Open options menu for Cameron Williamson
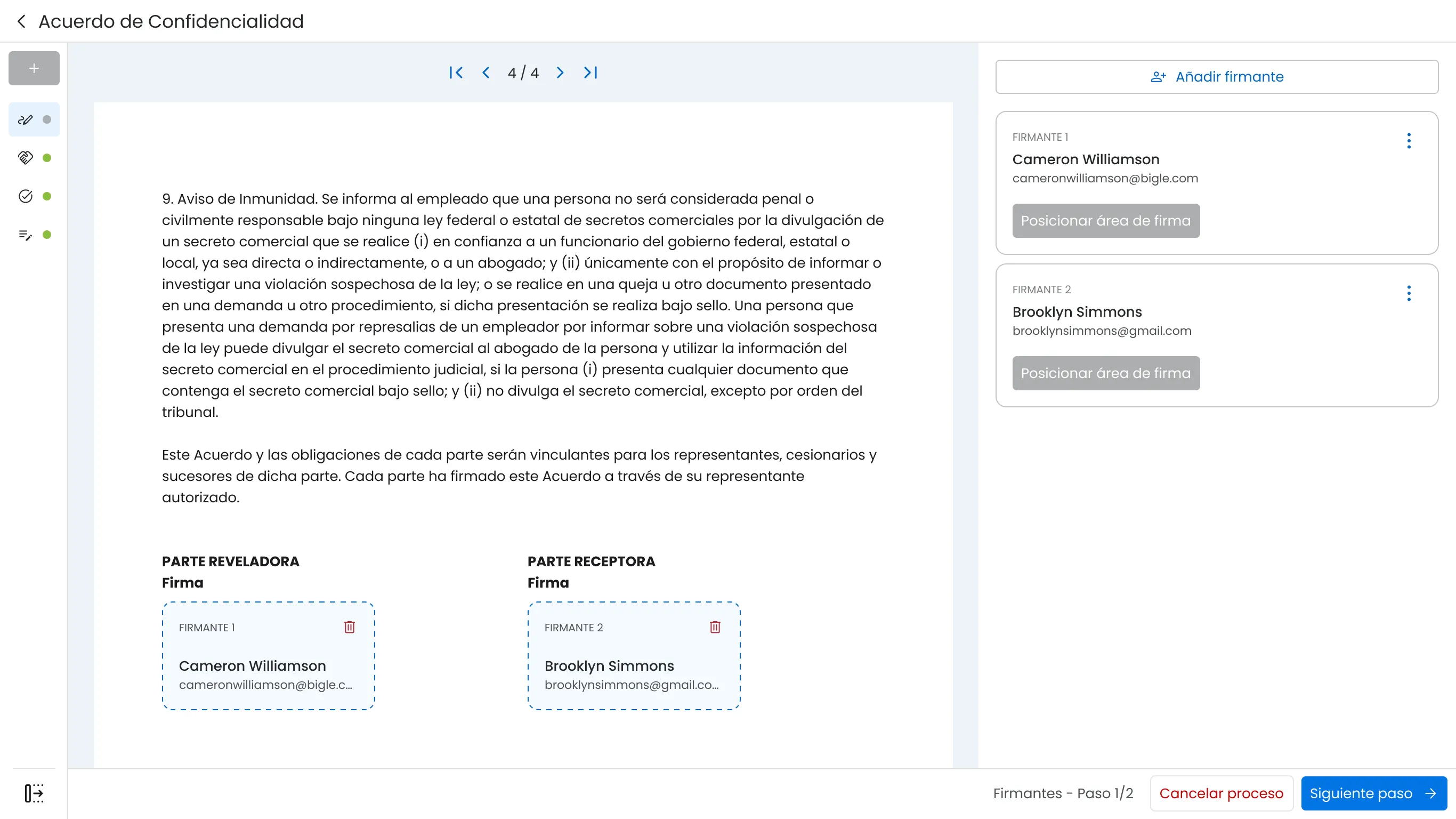1456x819 pixels. [1409, 141]
